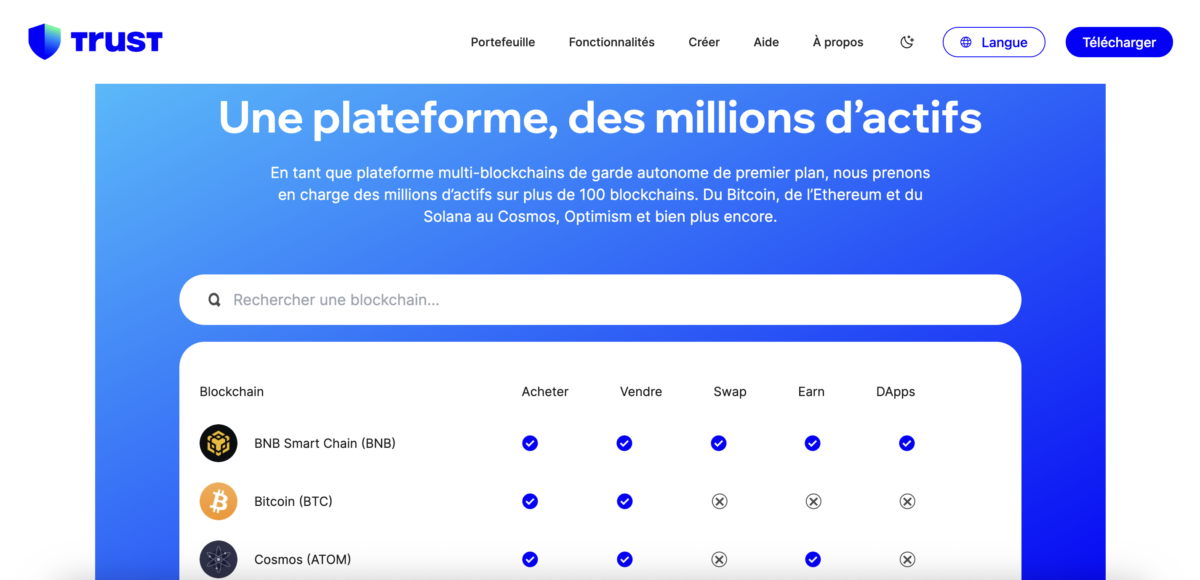Click the search magnifier icon
1200x580 pixels.
click(214, 300)
